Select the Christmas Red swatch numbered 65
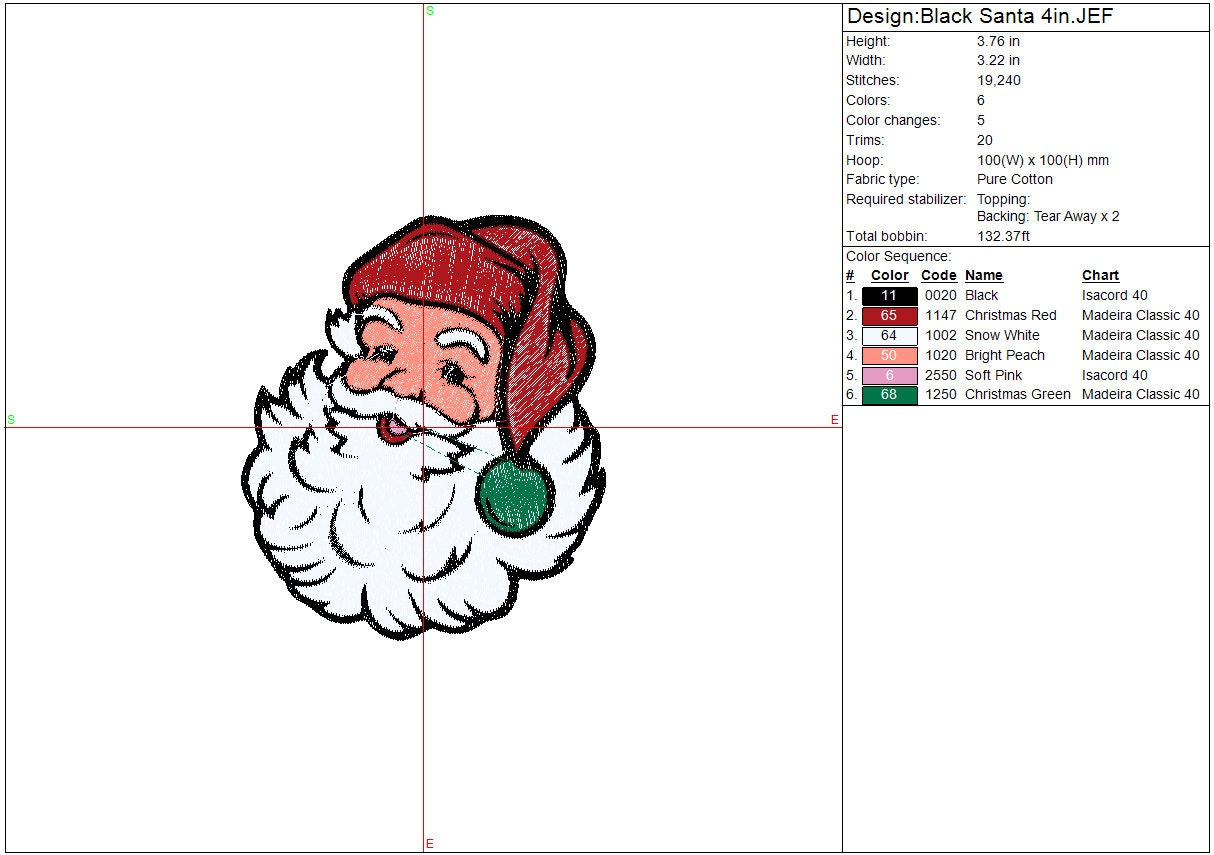The image size is (1214, 855). pyautogui.click(x=889, y=316)
